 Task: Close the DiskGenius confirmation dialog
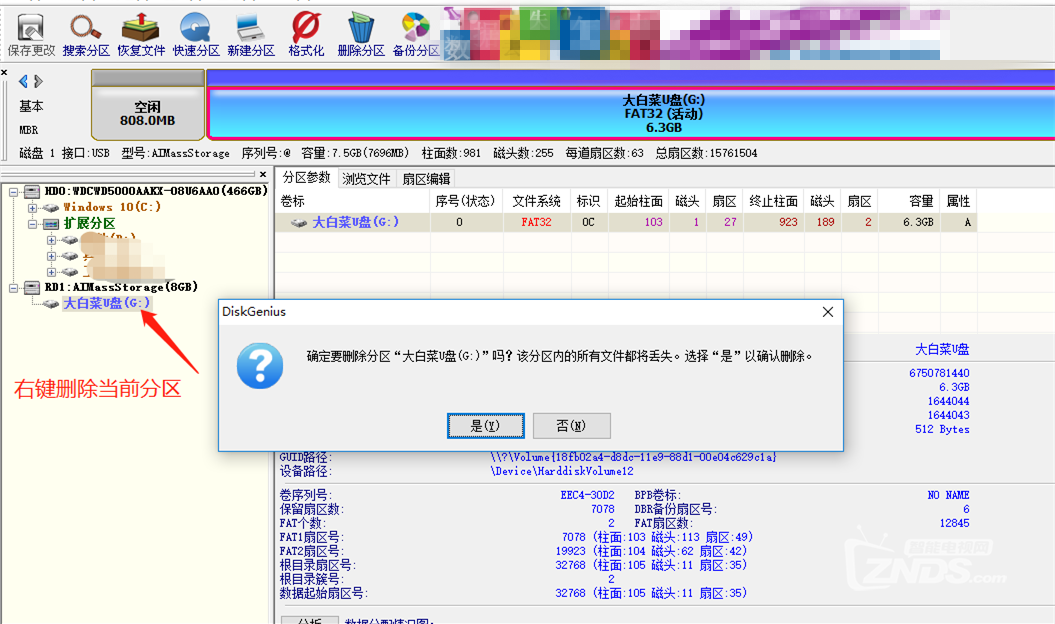pos(828,312)
